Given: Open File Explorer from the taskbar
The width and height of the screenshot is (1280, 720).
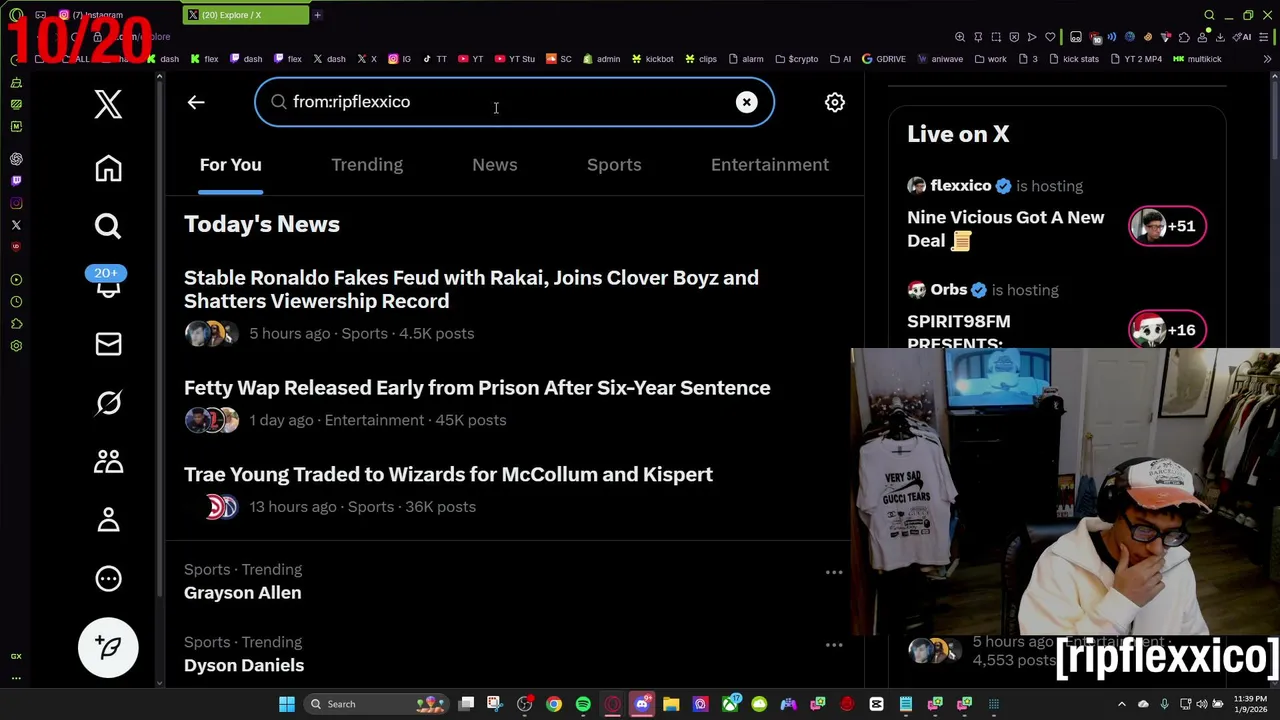Looking at the screenshot, I should pyautogui.click(x=671, y=704).
